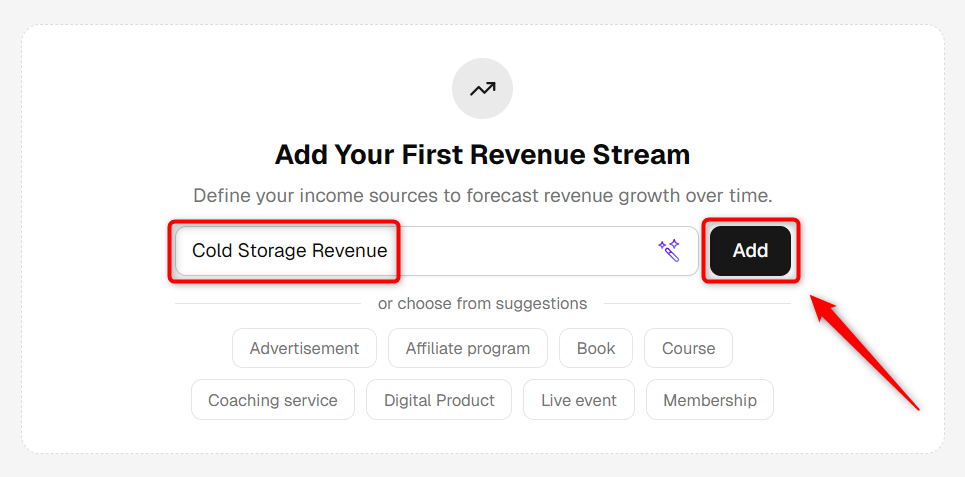Click the trending-up arrow chart icon
The height and width of the screenshot is (477, 965).
pos(482,89)
